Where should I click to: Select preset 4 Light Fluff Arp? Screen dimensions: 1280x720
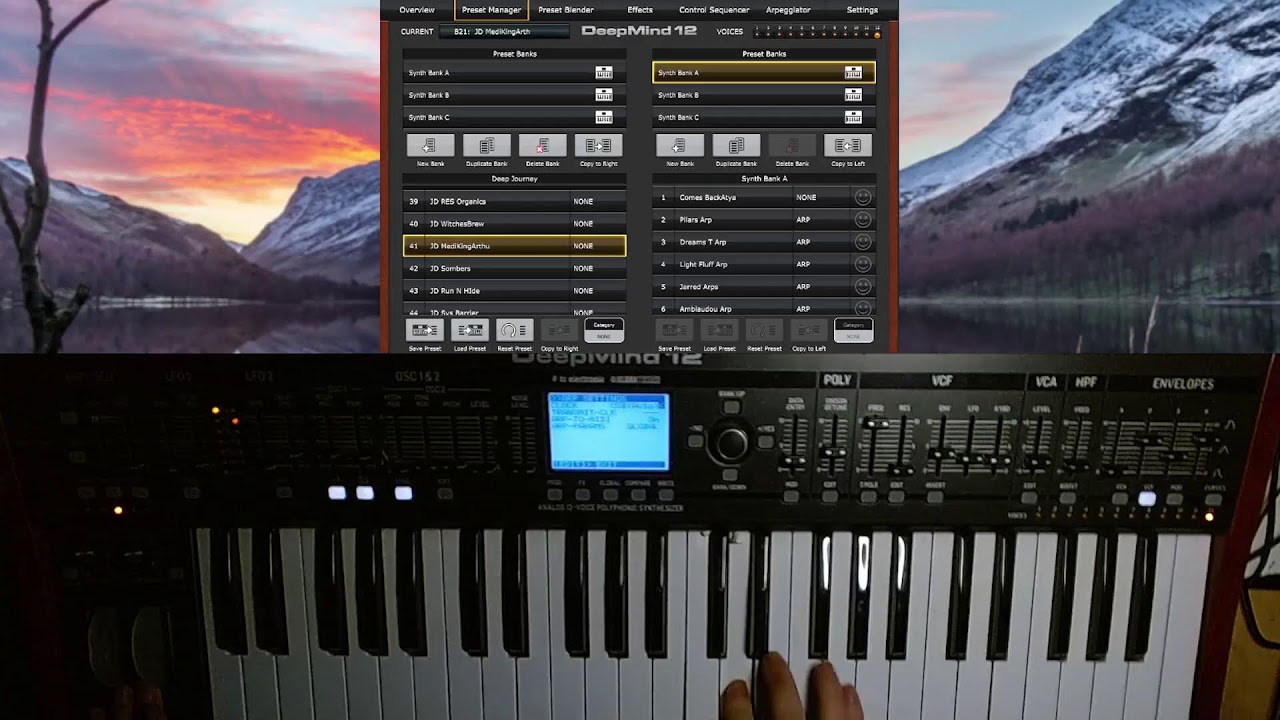764,264
